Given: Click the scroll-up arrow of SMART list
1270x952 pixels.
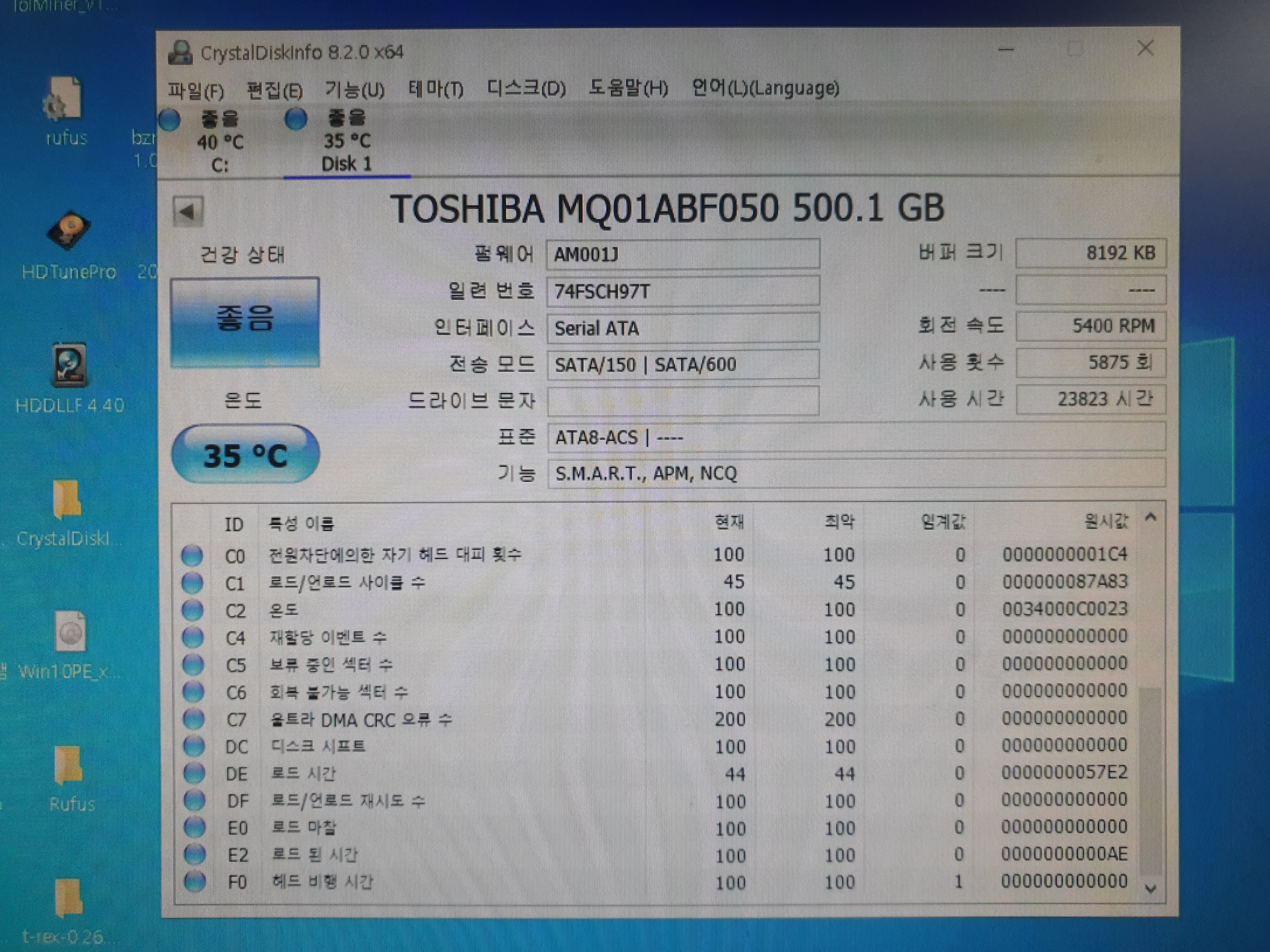Looking at the screenshot, I should [x=1151, y=518].
